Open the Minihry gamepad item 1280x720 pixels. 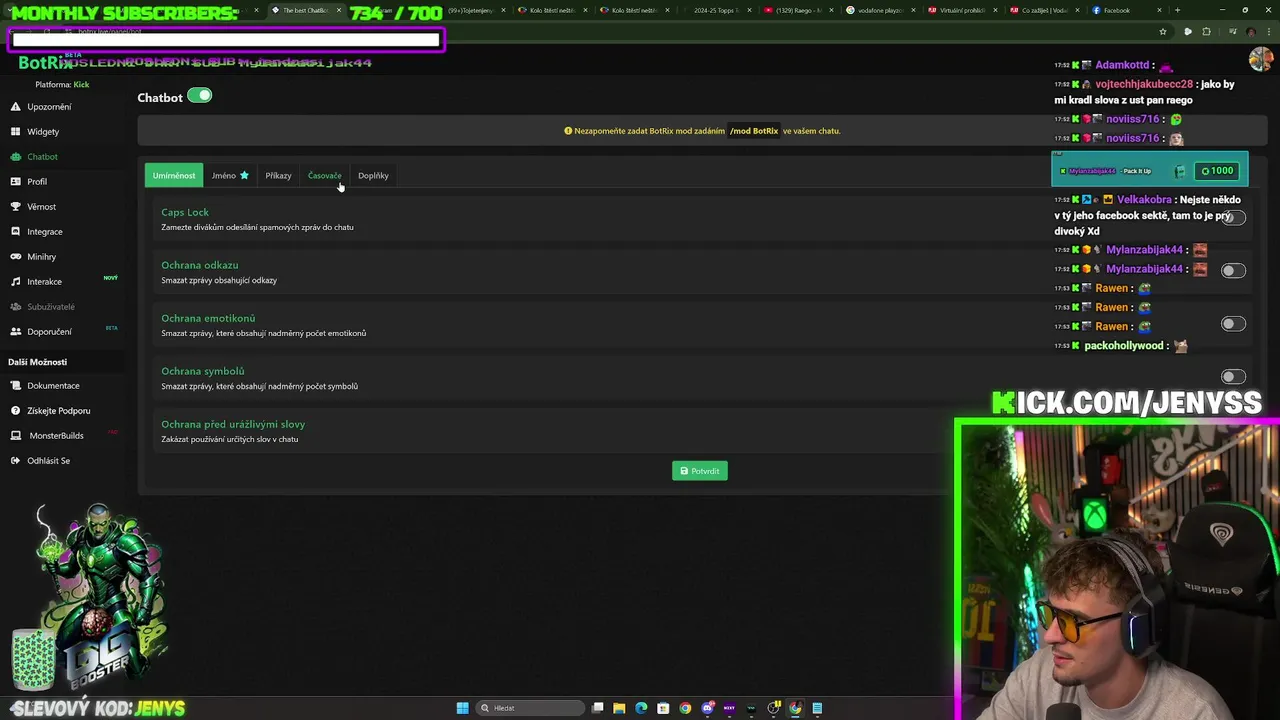tap(34, 257)
